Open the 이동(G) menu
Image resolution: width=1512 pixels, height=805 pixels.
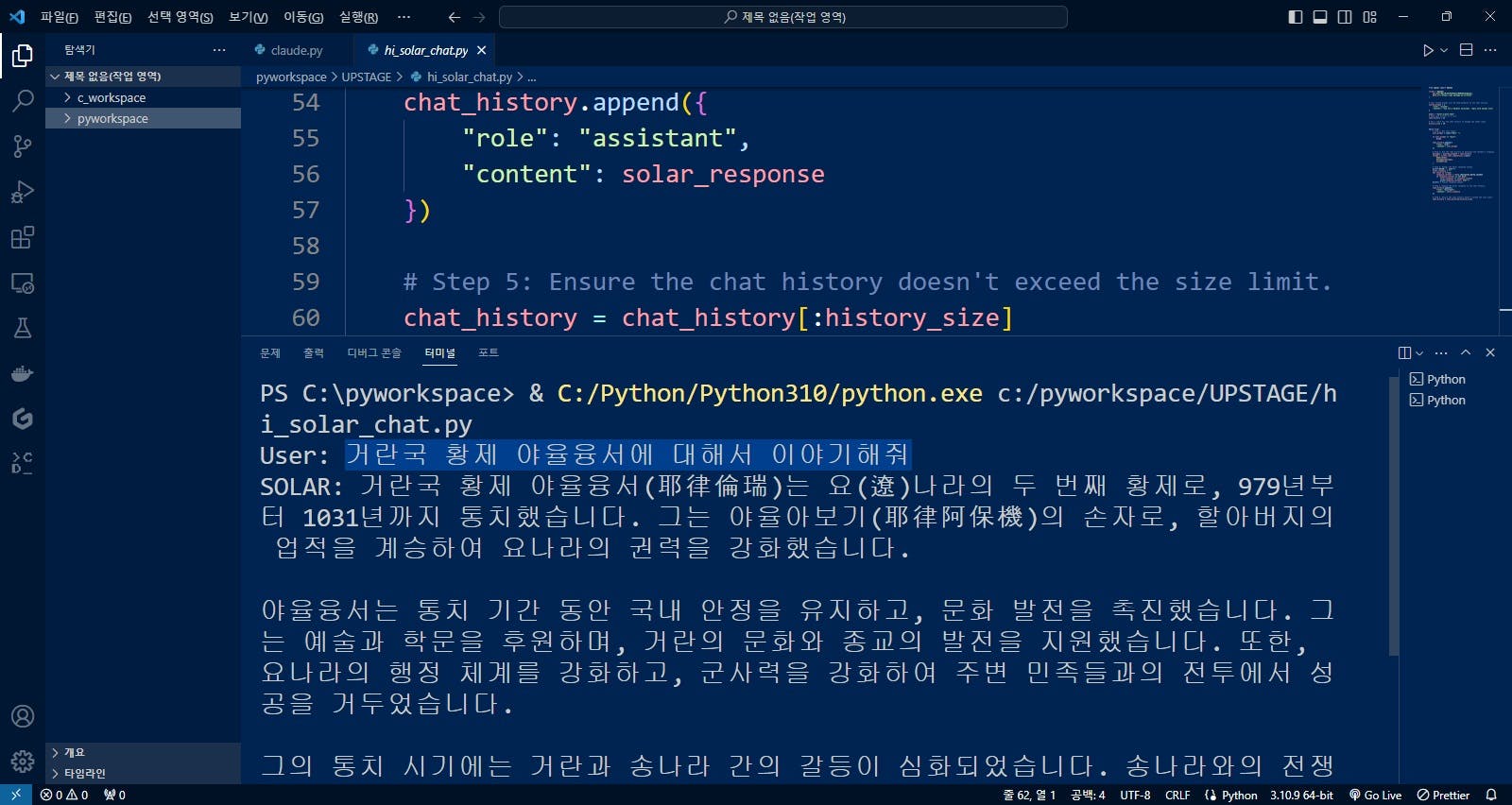click(303, 17)
